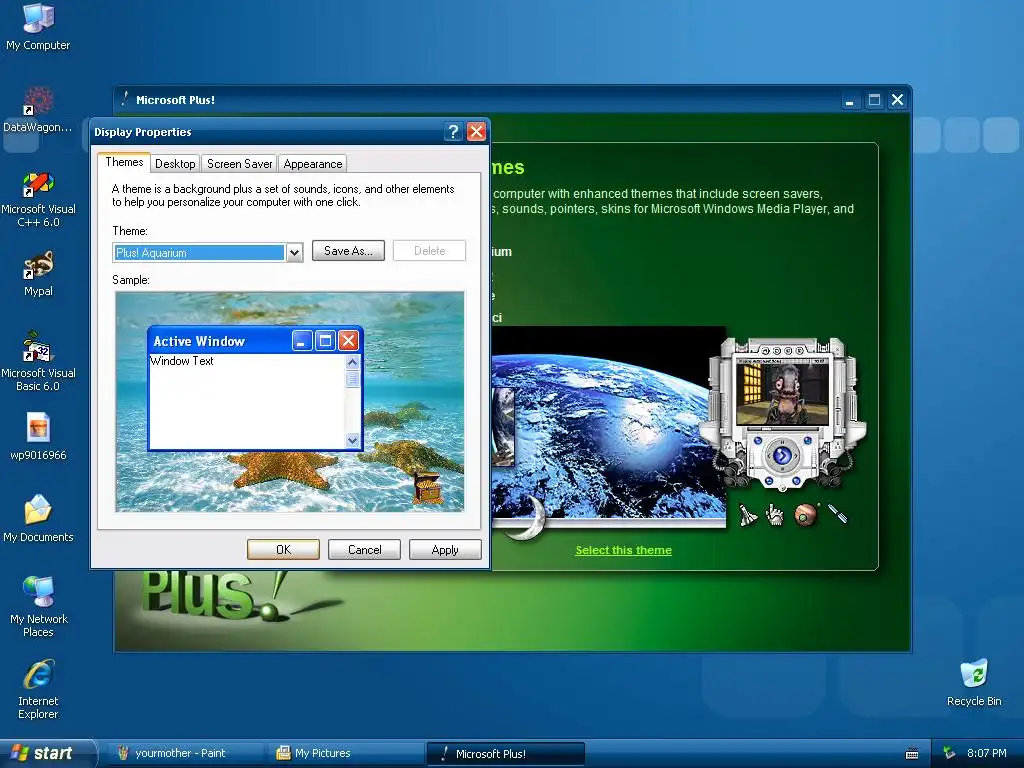The image size is (1024, 768).
Task: Click the treasure chest in the Aquarium sample
Action: pyautogui.click(x=427, y=487)
